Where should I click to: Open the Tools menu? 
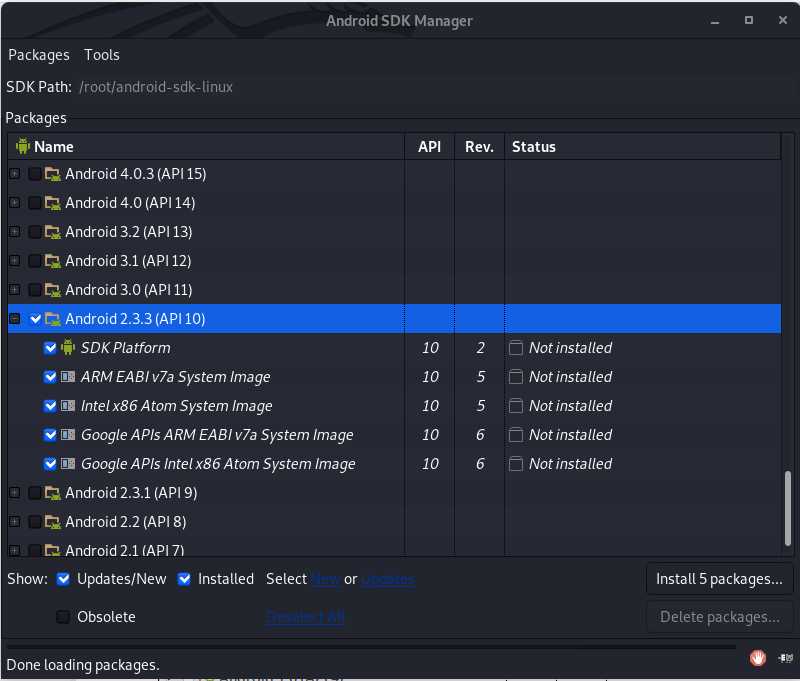tap(102, 55)
